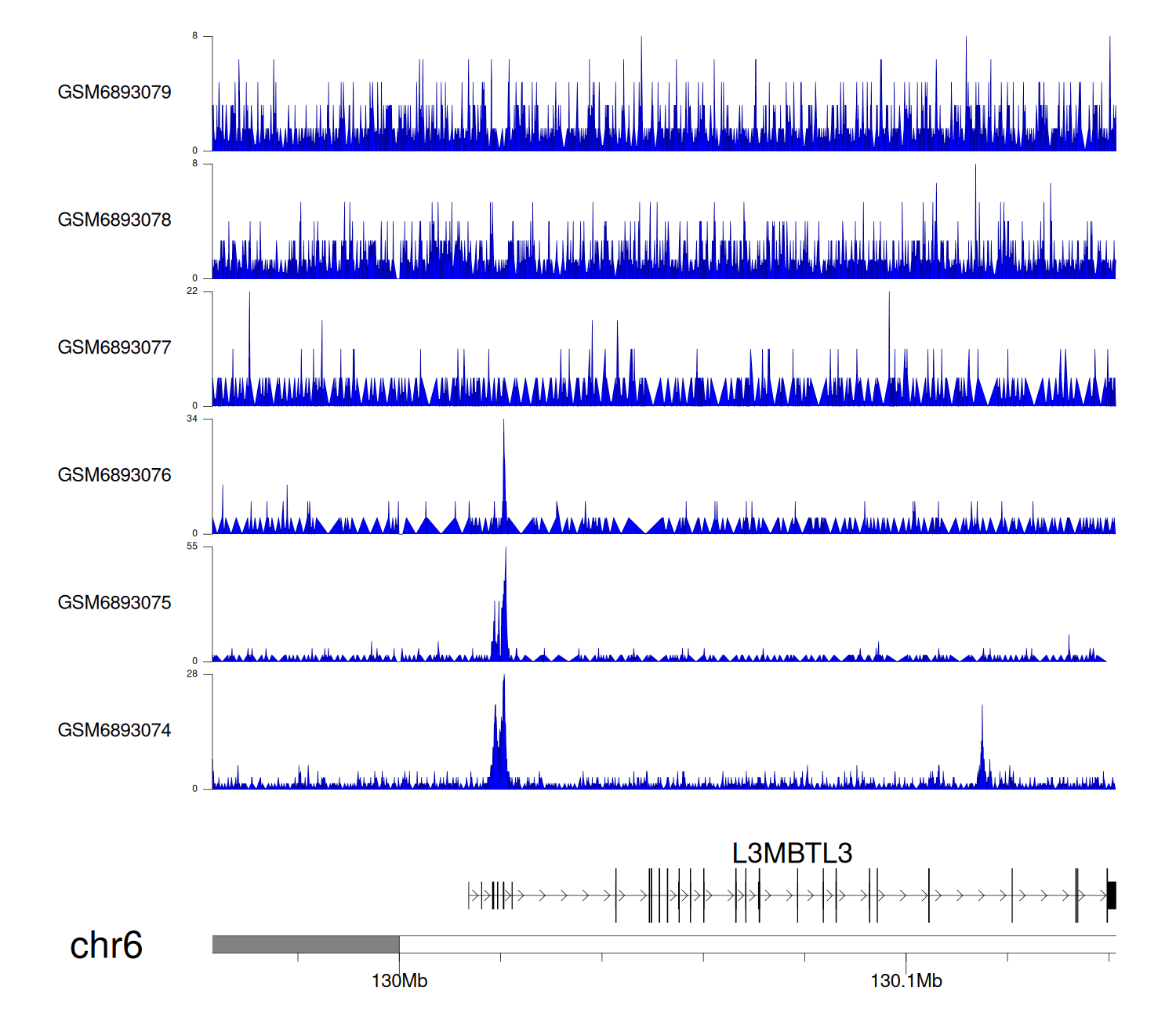Viewport: 1176px width, 1035px height.
Task: Select the GSM6893078 track label
Action: pos(114,220)
